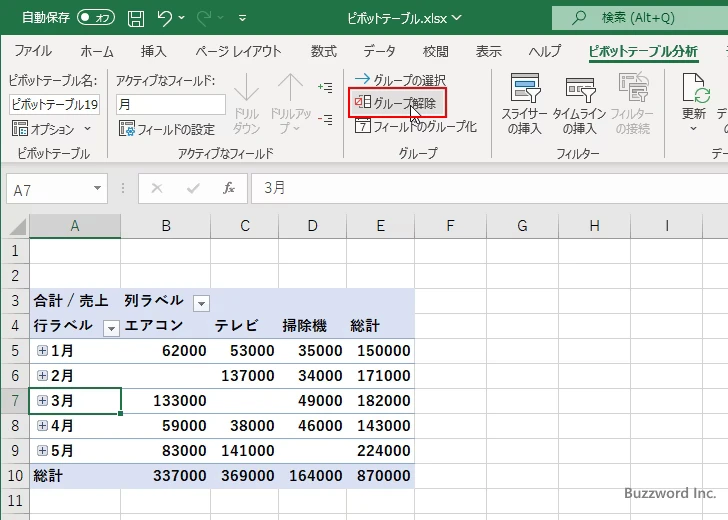Select column A header
This screenshot has width=728, height=520.
(x=75, y=226)
